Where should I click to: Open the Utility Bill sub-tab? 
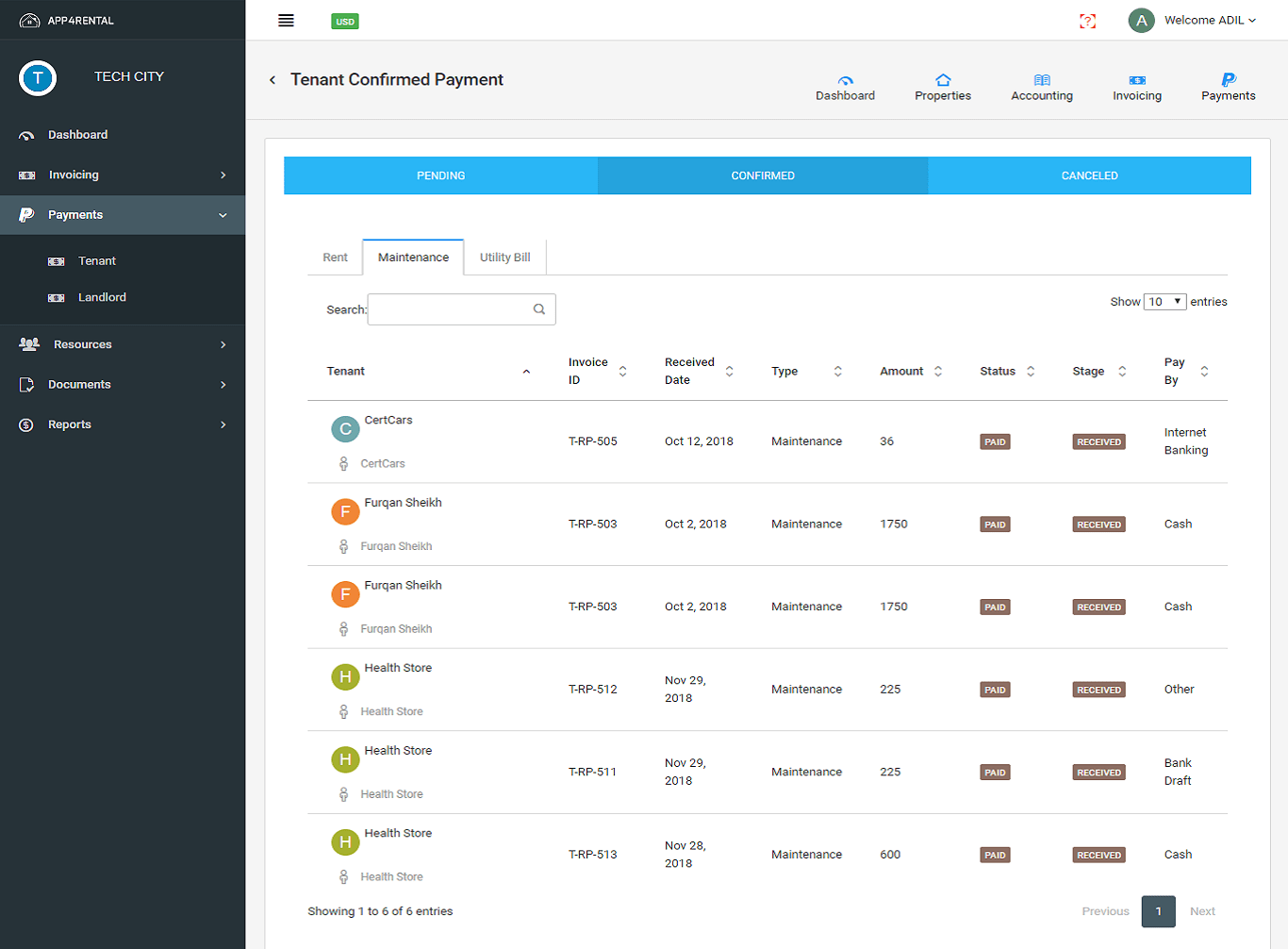pyautogui.click(x=504, y=258)
